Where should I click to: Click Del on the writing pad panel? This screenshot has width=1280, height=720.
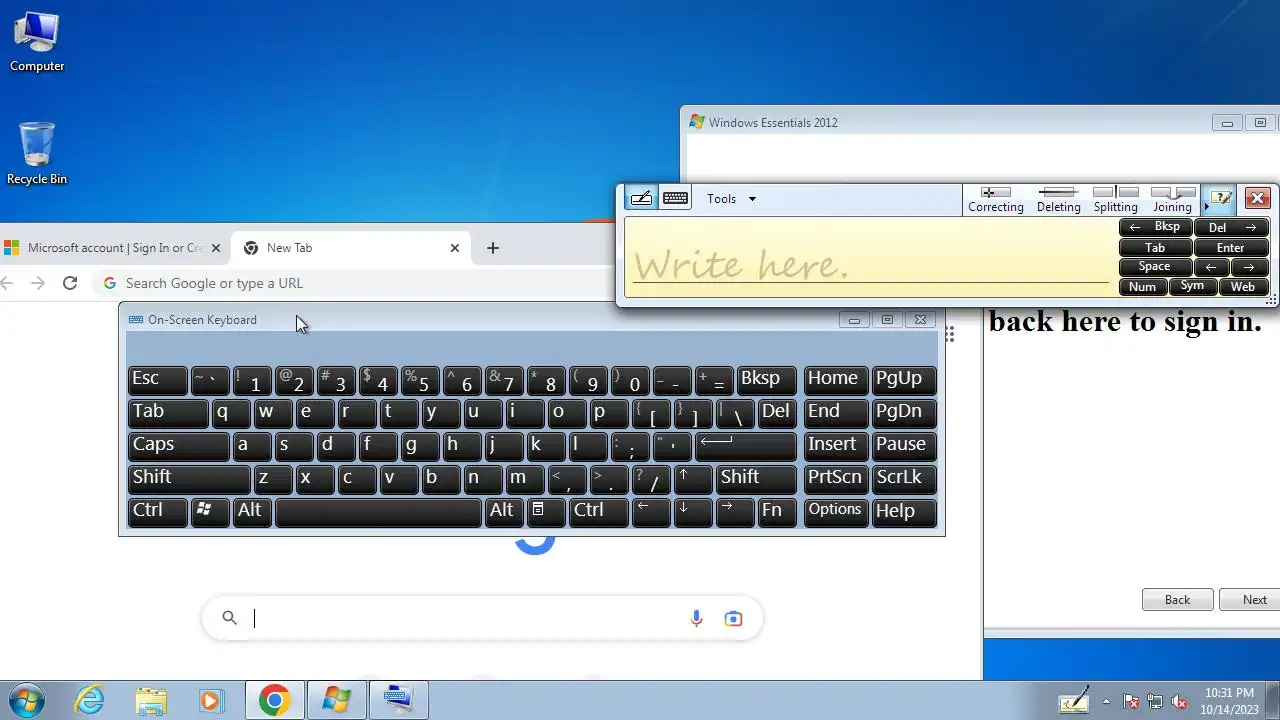1231,227
